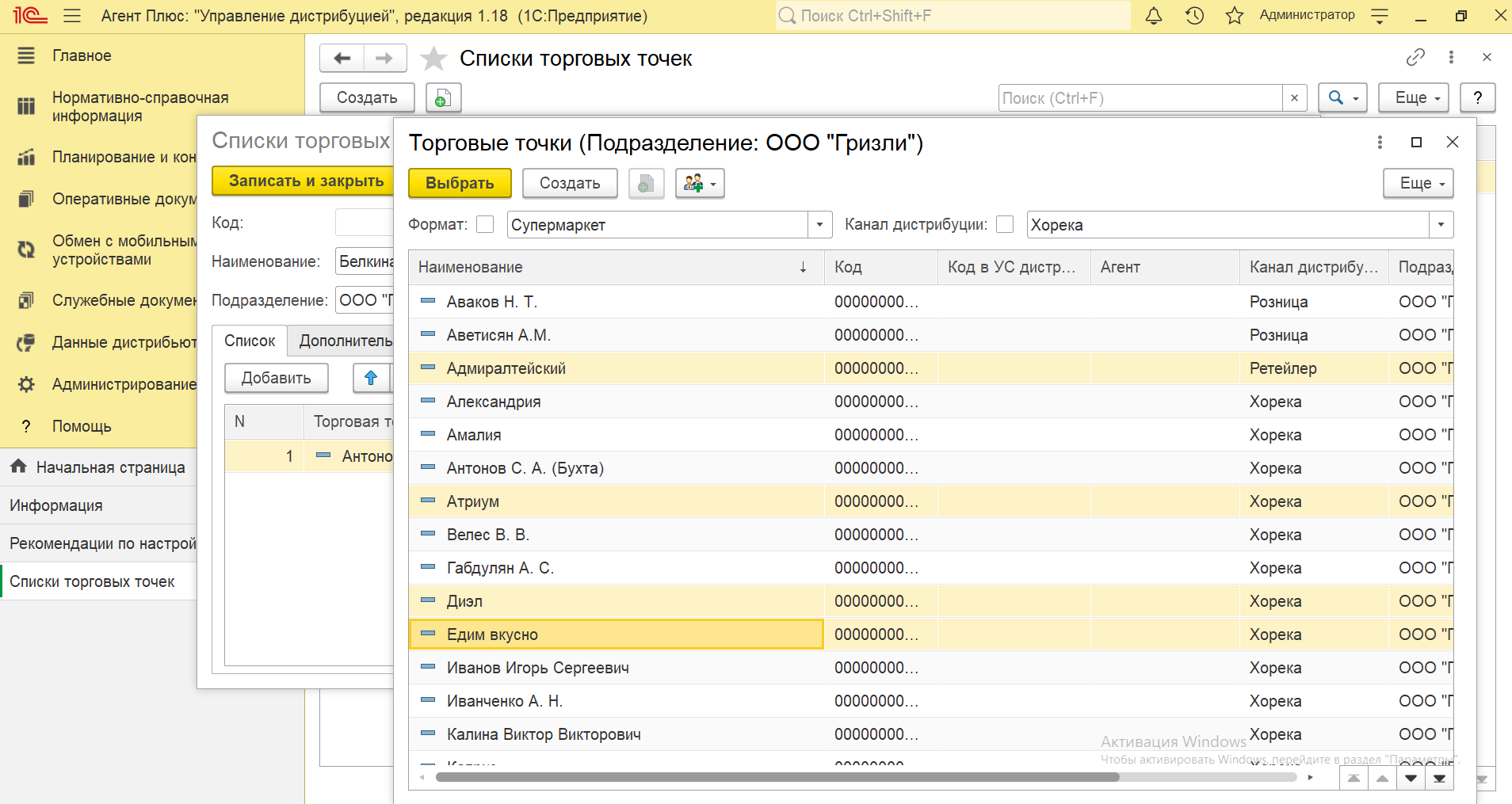The width and height of the screenshot is (1512, 804).
Task: Open Еще menu in Торговые точки dialog
Action: tap(1418, 183)
